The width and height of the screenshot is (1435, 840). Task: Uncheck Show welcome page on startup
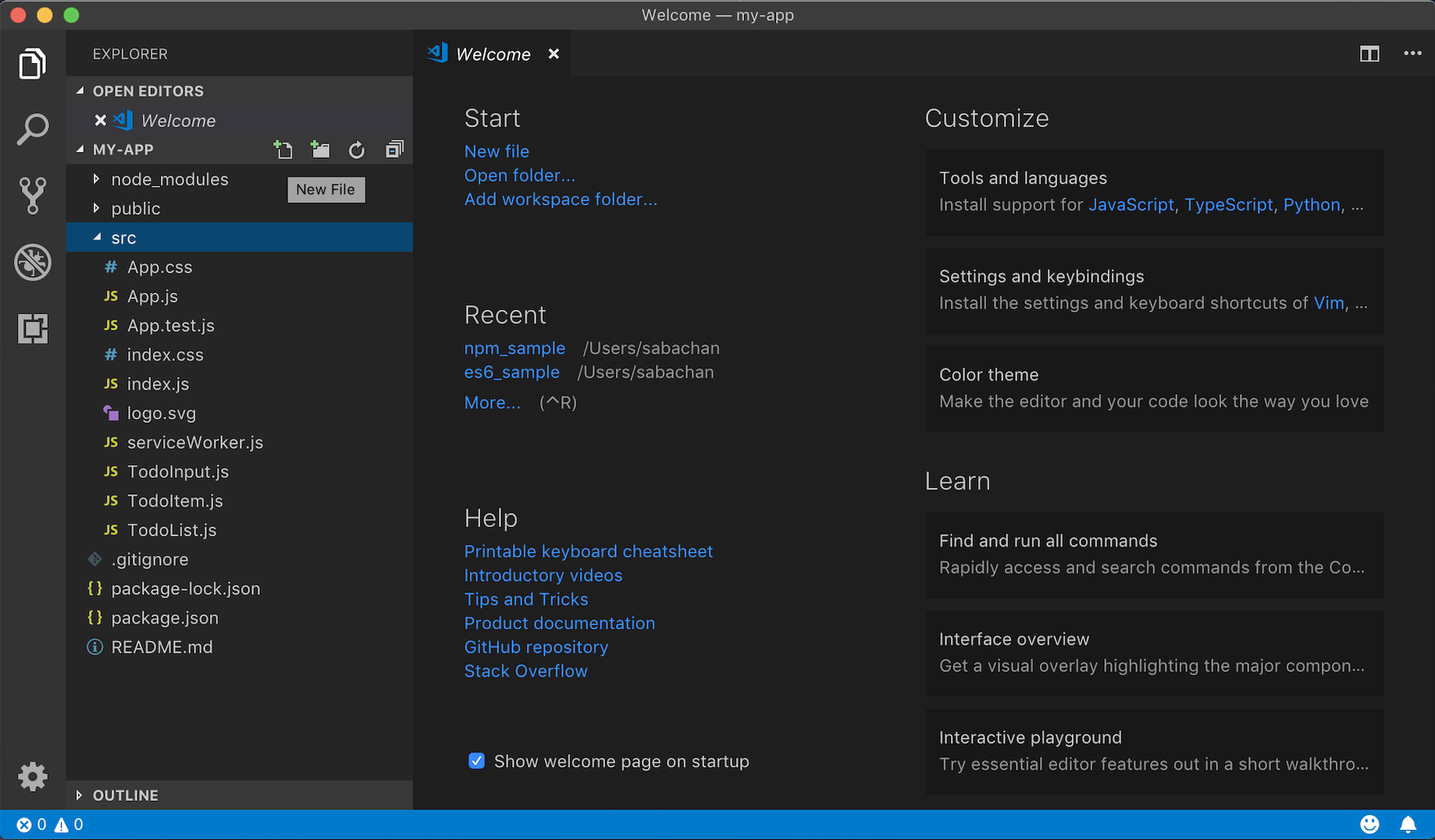[476, 761]
